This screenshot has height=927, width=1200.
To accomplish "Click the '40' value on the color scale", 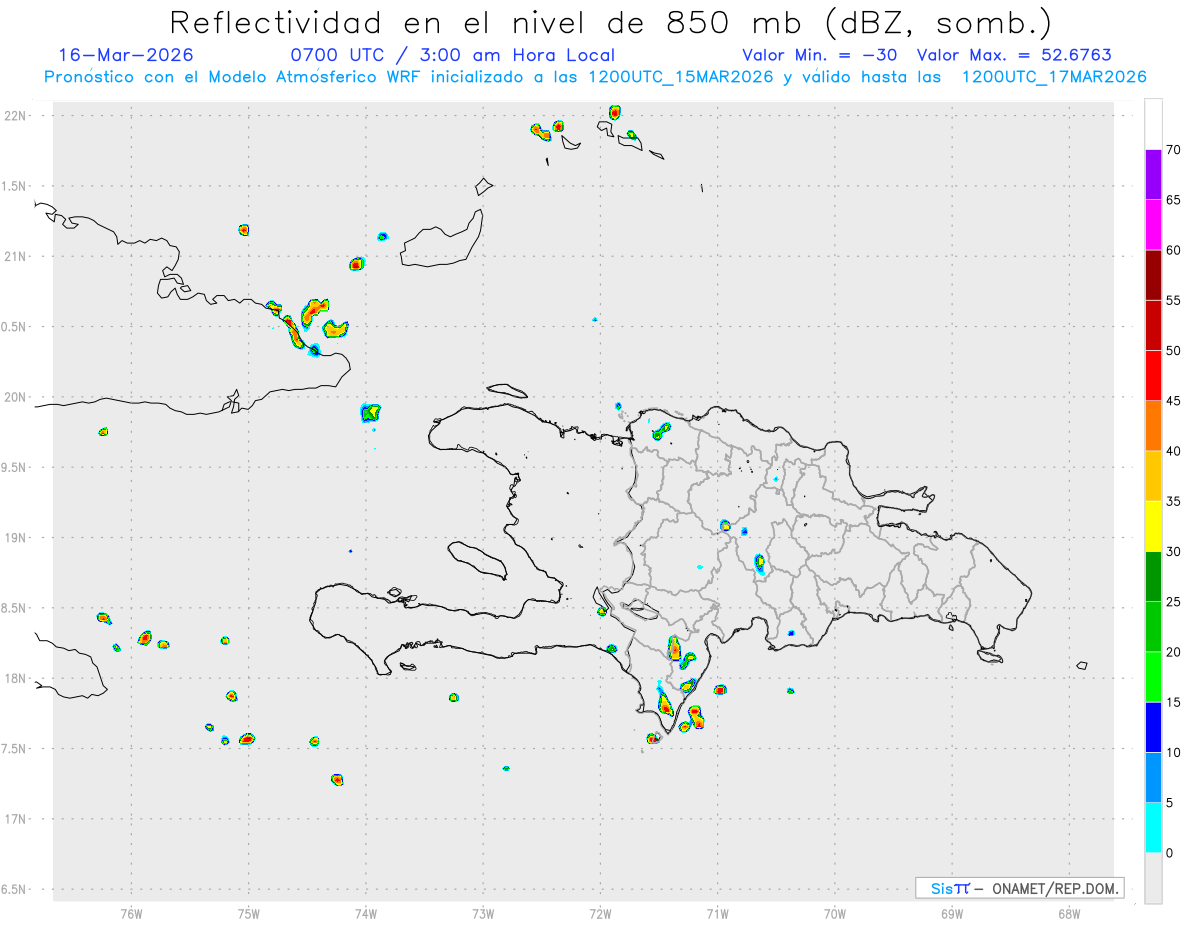I will [1174, 451].
